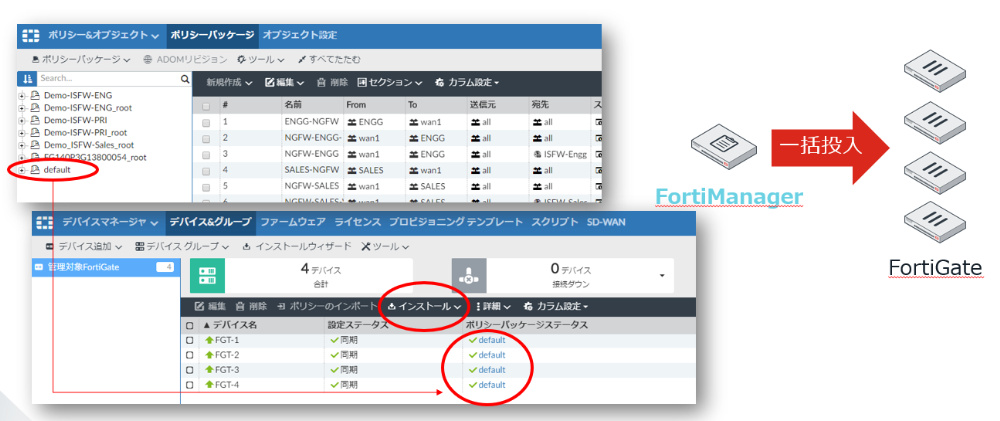The height and width of the screenshot is (421, 1000).
Task: Expand the connection-down summary arrow
Action: click(662, 276)
